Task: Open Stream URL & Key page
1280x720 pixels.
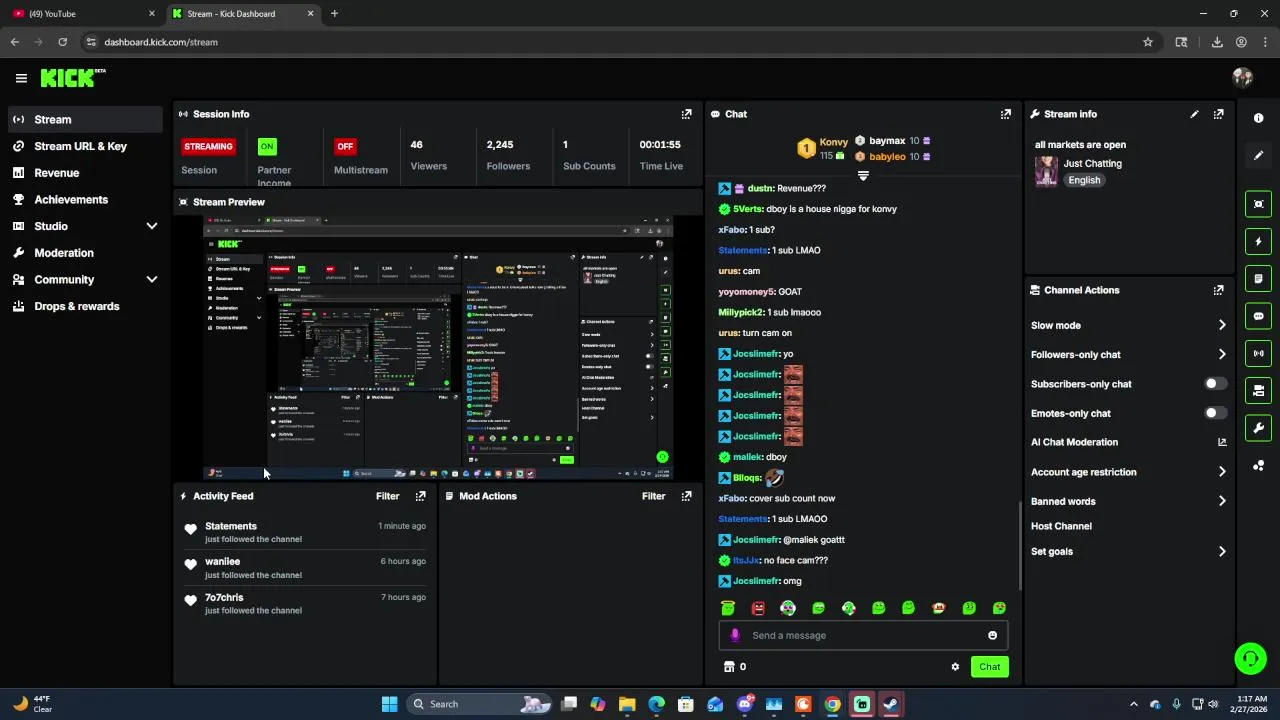Action: [85, 146]
